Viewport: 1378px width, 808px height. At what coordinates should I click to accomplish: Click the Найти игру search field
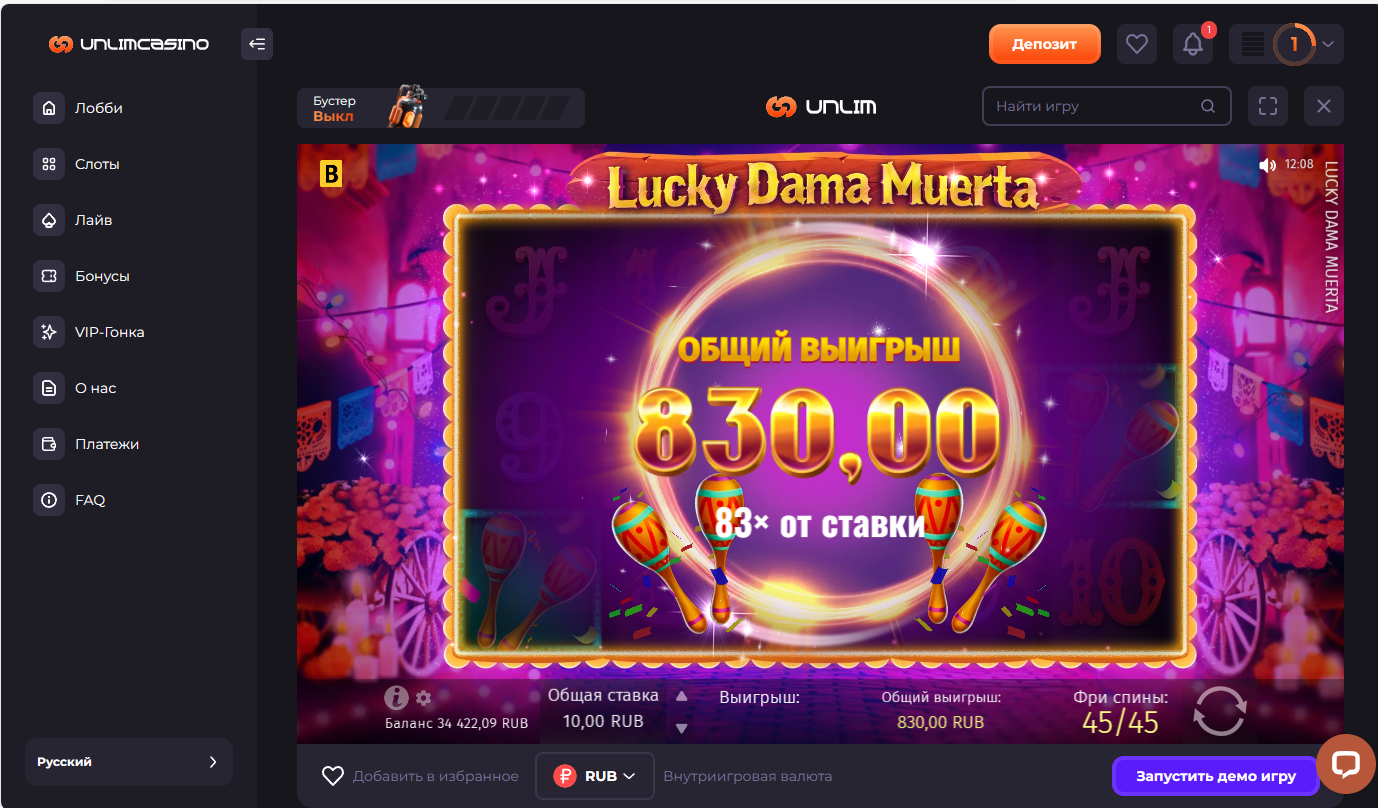[1107, 106]
